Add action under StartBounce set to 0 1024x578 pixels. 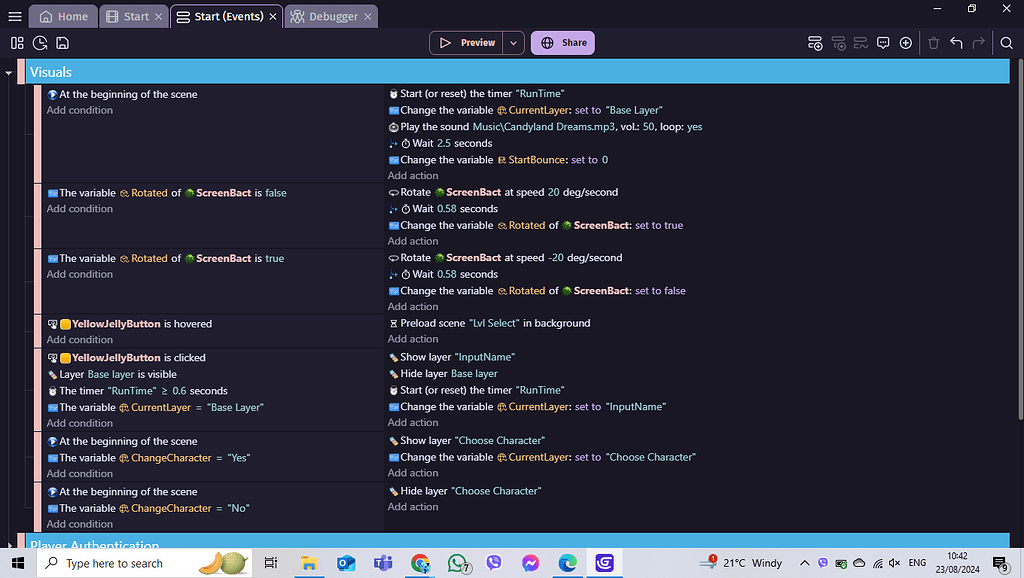[x=413, y=176]
